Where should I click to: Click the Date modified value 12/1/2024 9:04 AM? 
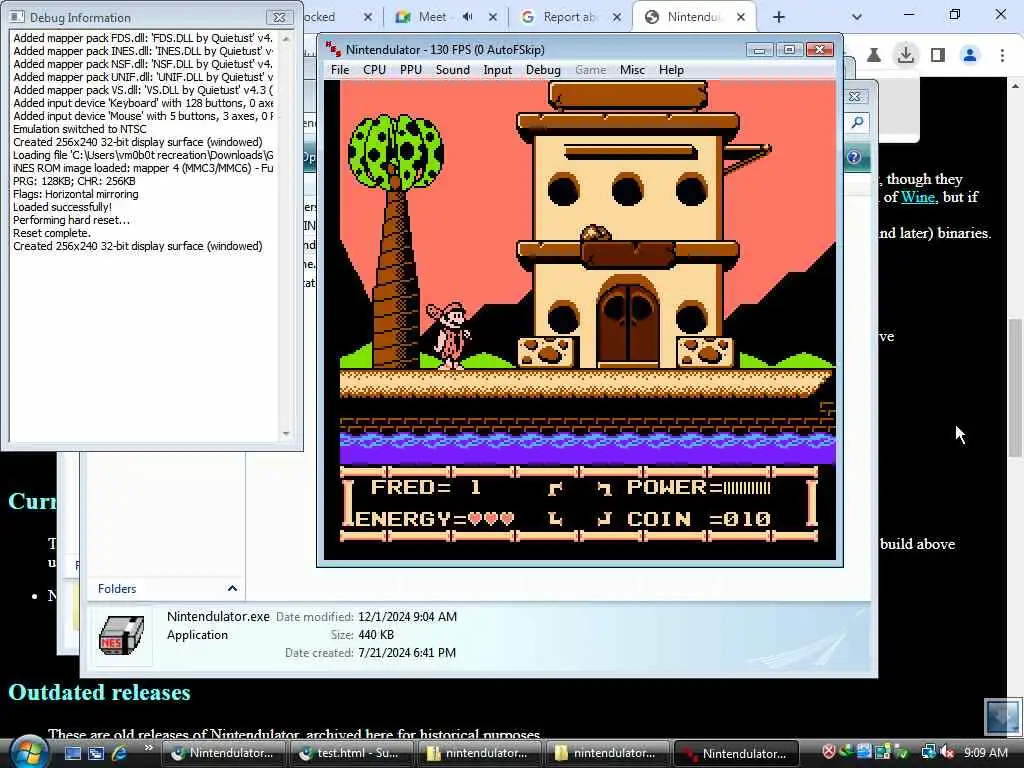click(408, 616)
